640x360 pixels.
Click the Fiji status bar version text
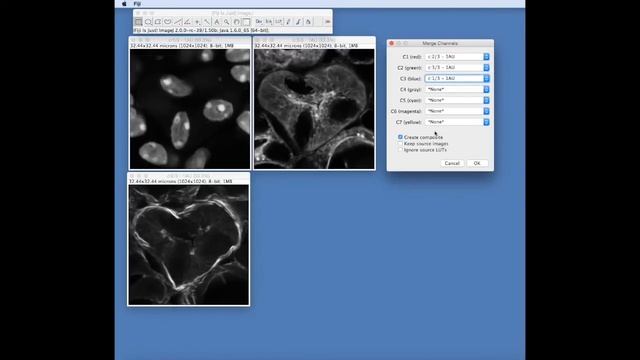(201, 31)
